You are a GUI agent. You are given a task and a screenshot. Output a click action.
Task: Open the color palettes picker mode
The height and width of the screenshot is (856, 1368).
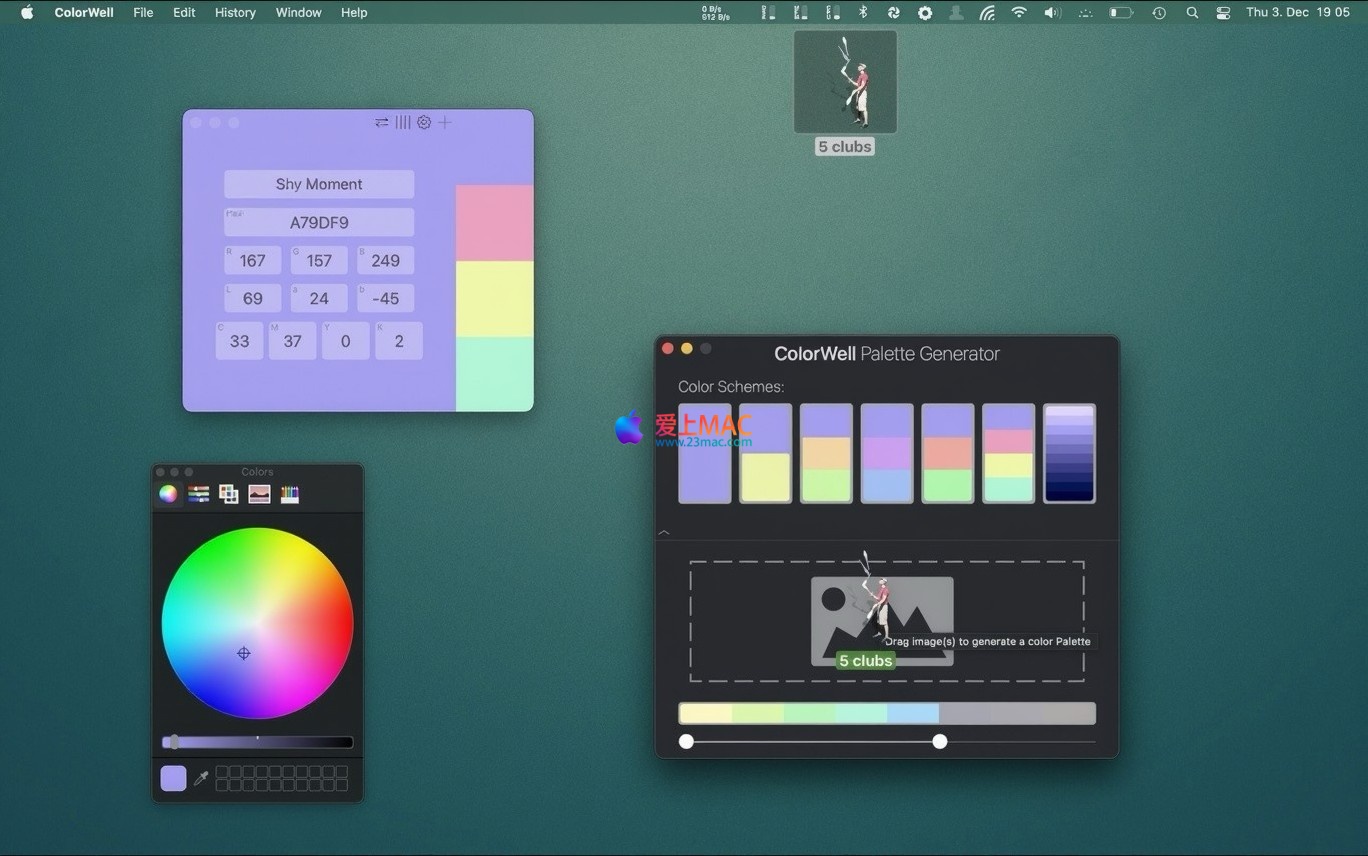(229, 494)
